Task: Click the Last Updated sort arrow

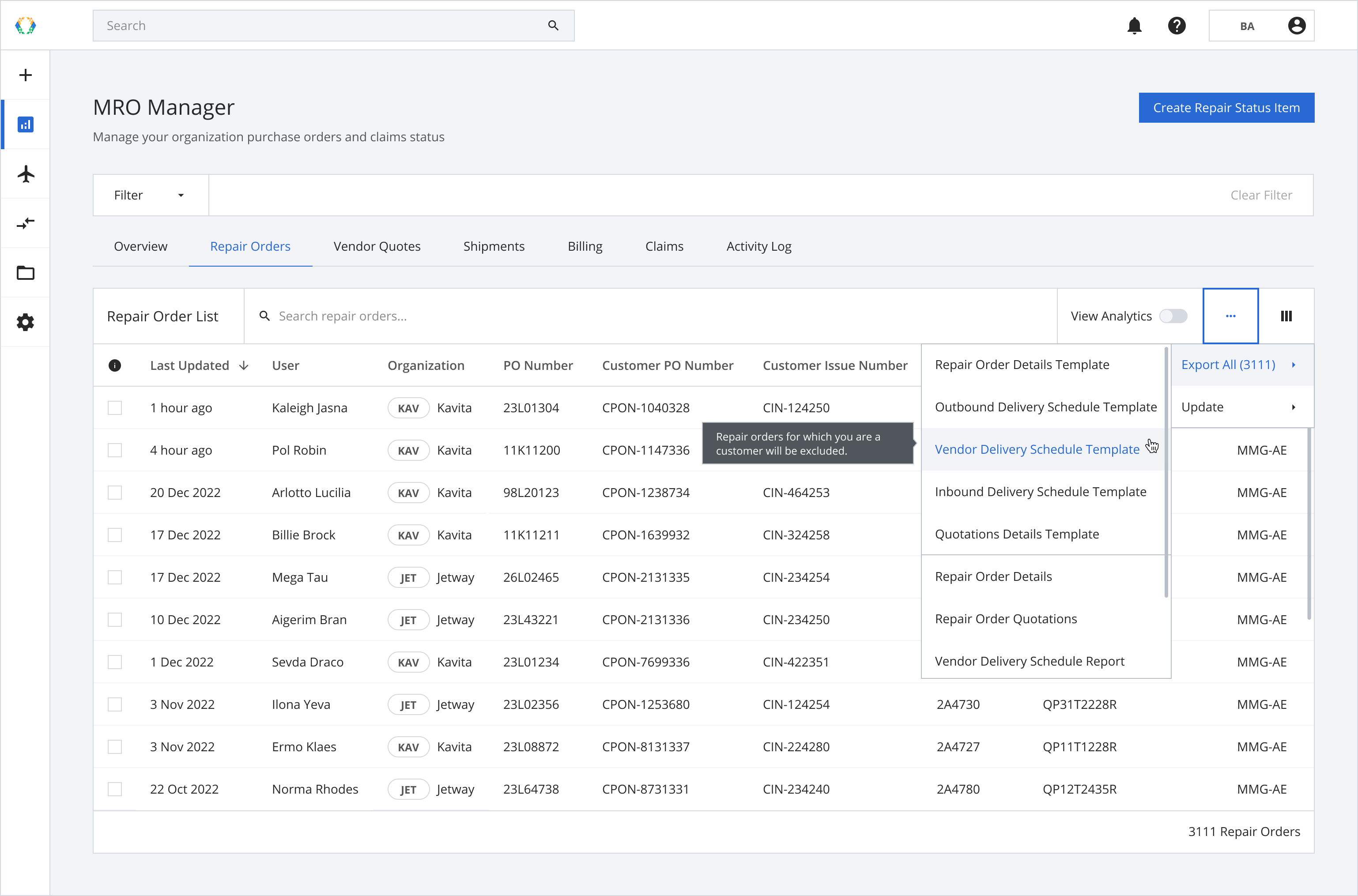Action: tap(244, 365)
